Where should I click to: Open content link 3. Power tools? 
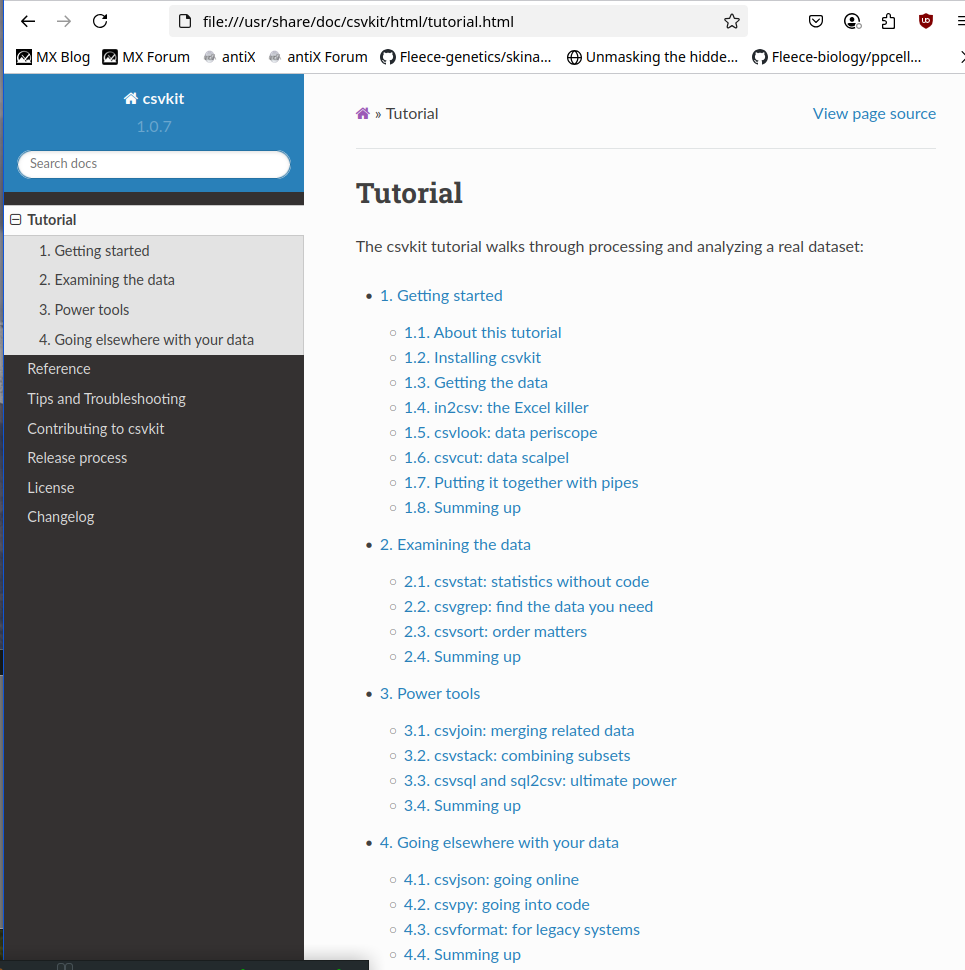[x=430, y=693]
